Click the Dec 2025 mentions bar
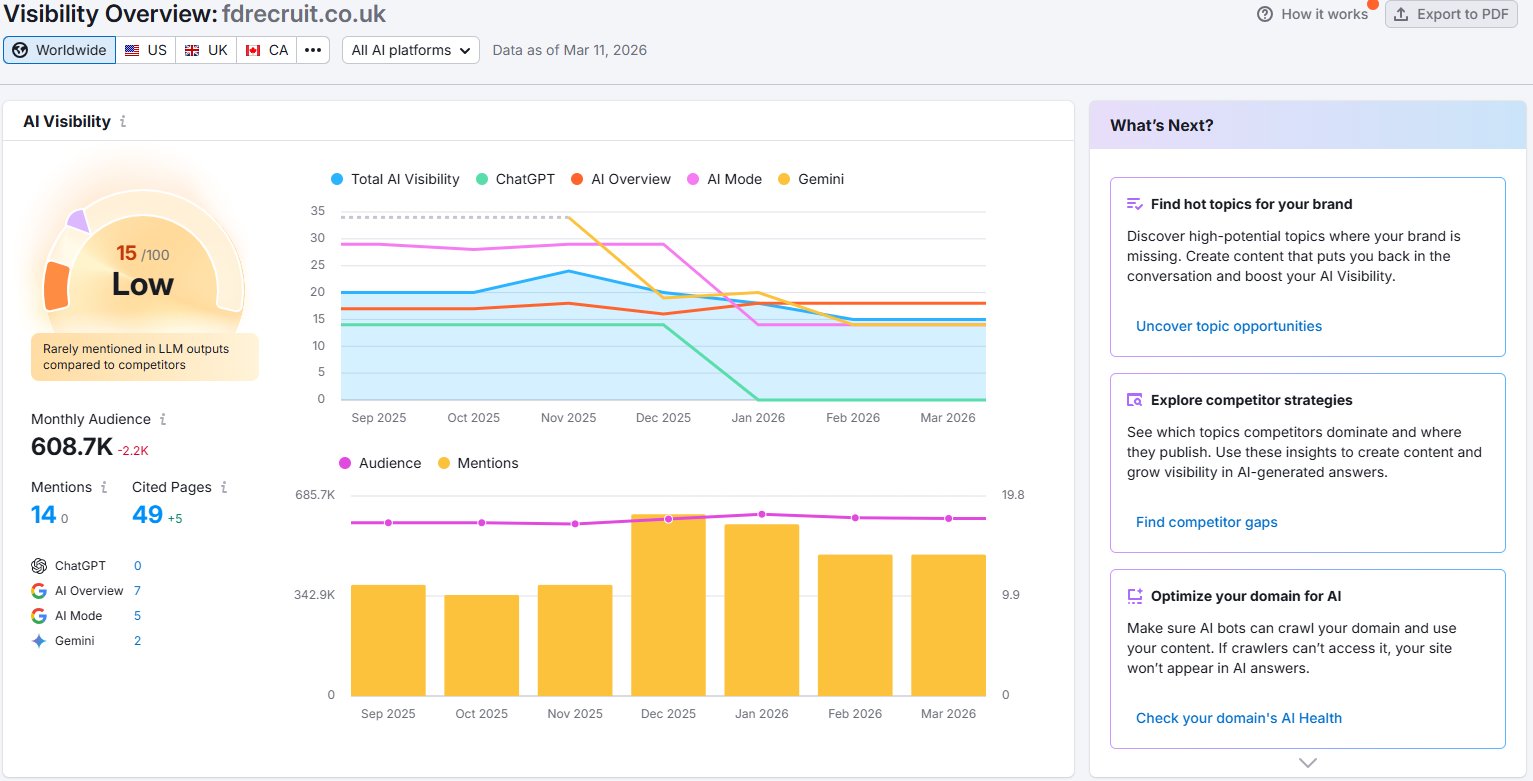 coord(668,605)
